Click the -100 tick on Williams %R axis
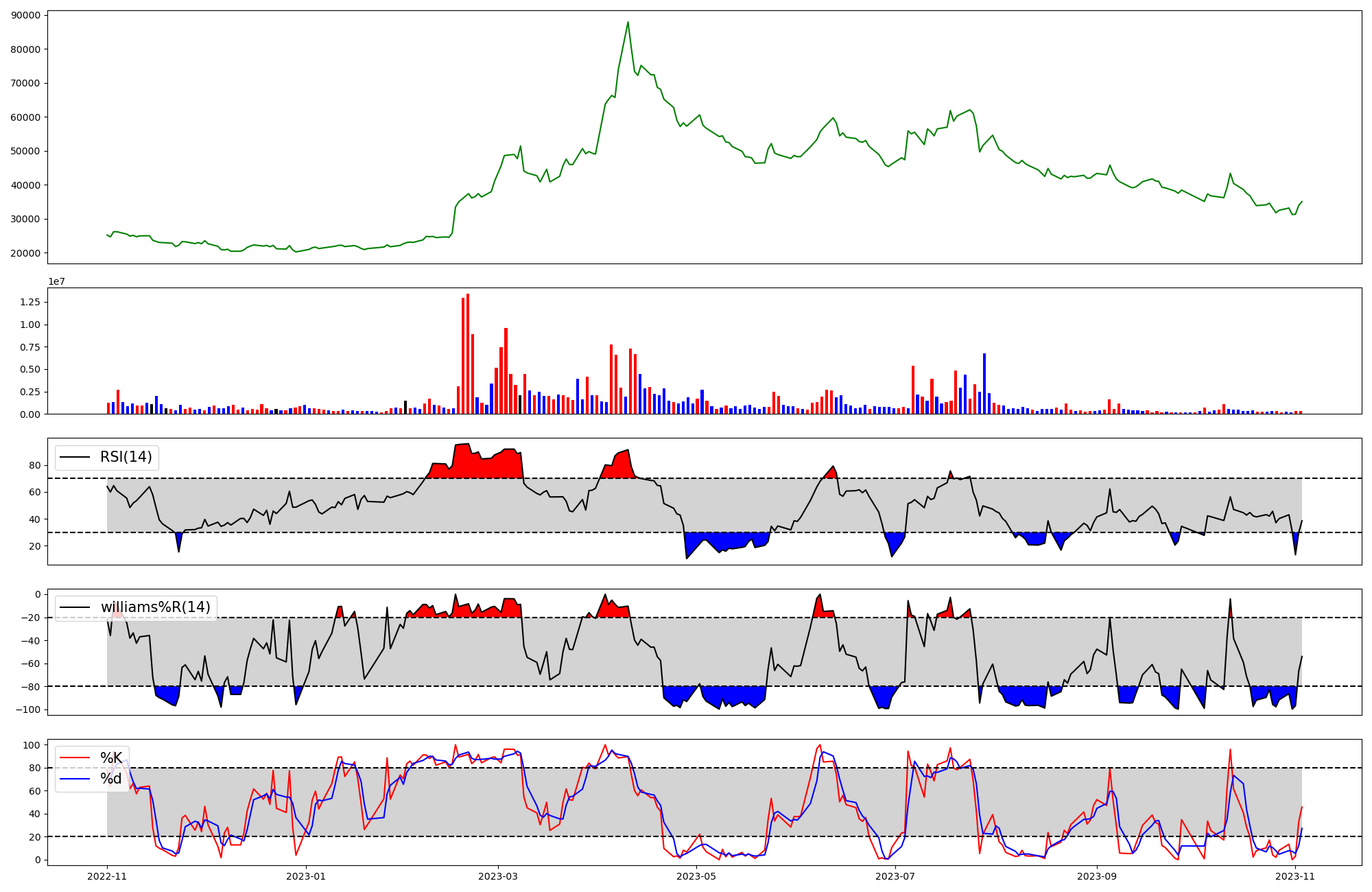 (x=27, y=709)
